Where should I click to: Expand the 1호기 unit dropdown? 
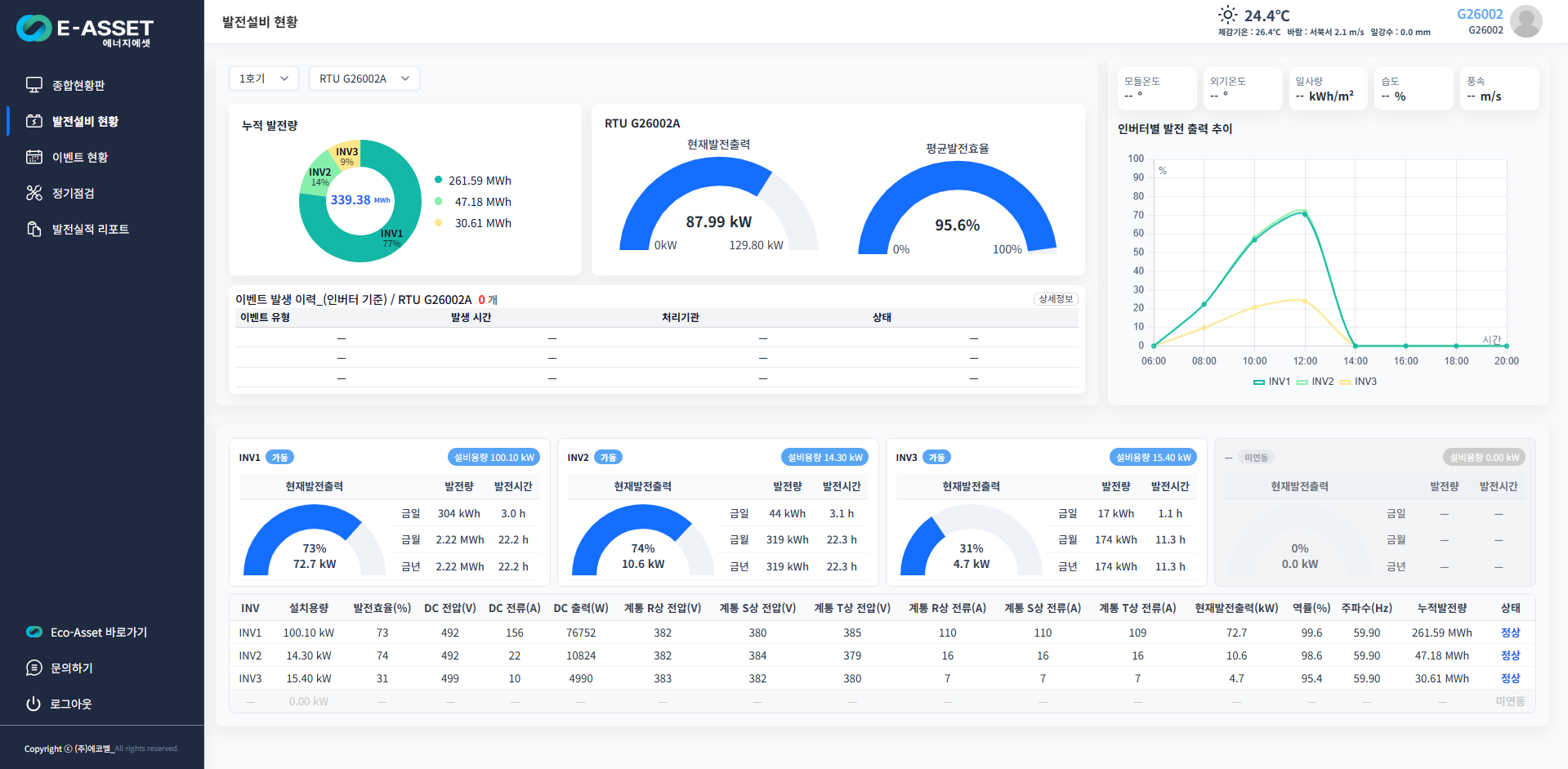[264, 78]
